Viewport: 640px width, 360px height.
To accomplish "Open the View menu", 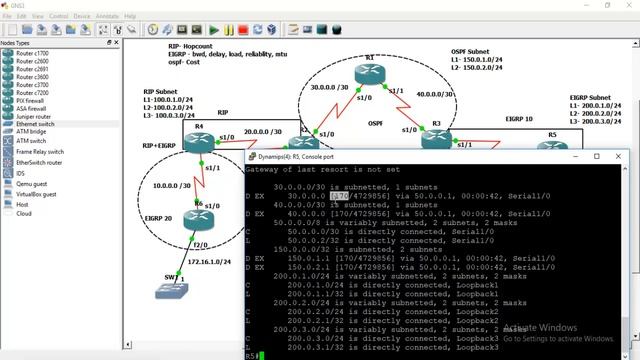I will pyautogui.click(x=38, y=16).
